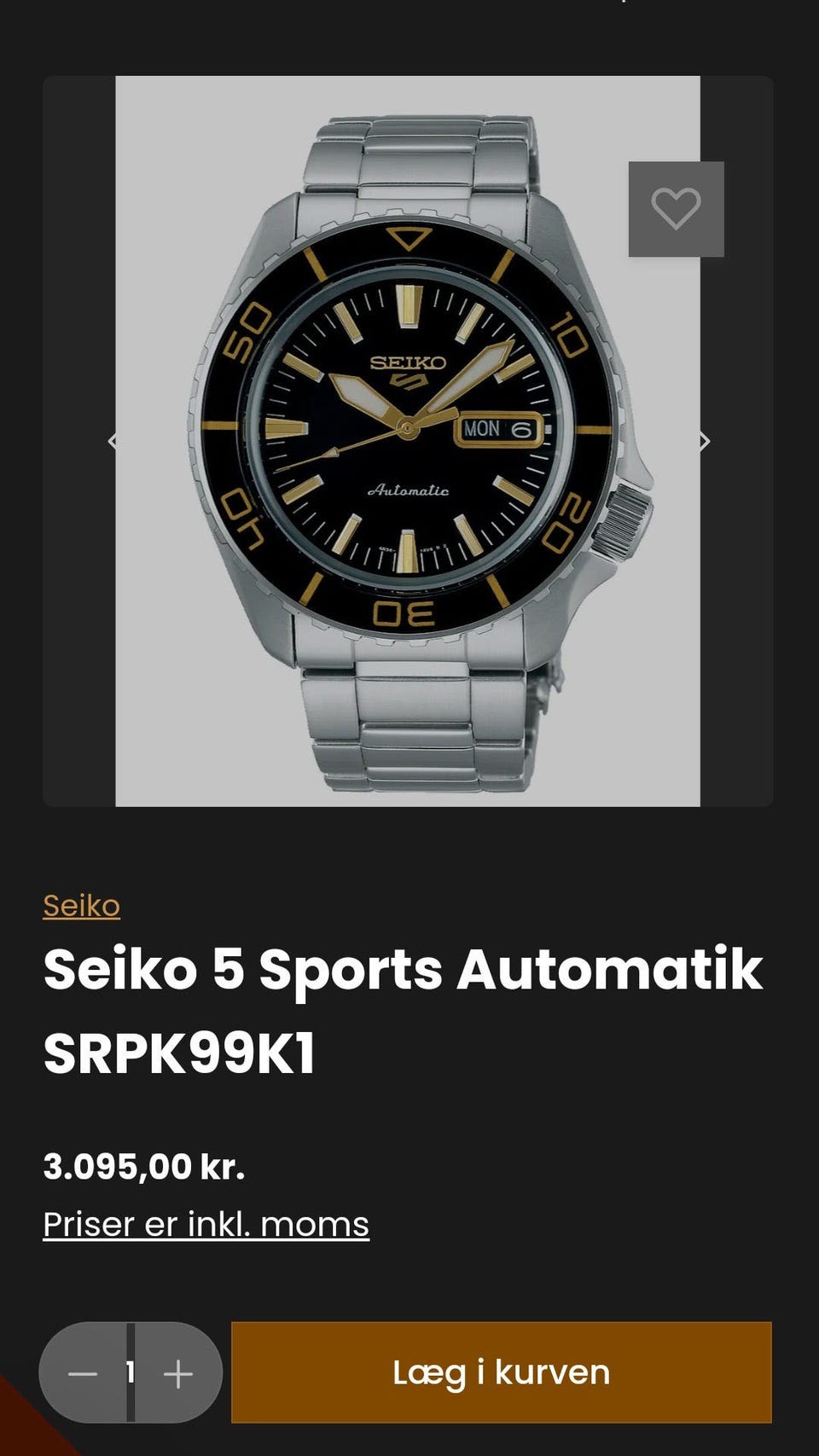This screenshot has height=1456, width=819.
Task: Show previous product image with left arrow
Action: (113, 441)
